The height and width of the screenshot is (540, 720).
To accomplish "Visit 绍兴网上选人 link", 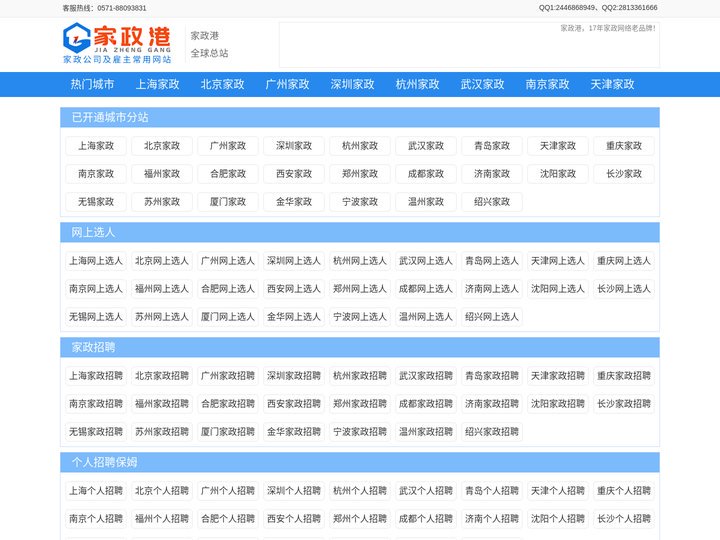I will (x=492, y=317).
